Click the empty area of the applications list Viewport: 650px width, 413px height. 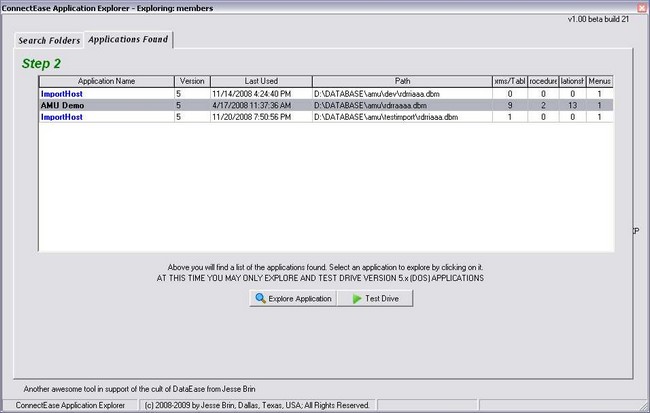coord(325,190)
